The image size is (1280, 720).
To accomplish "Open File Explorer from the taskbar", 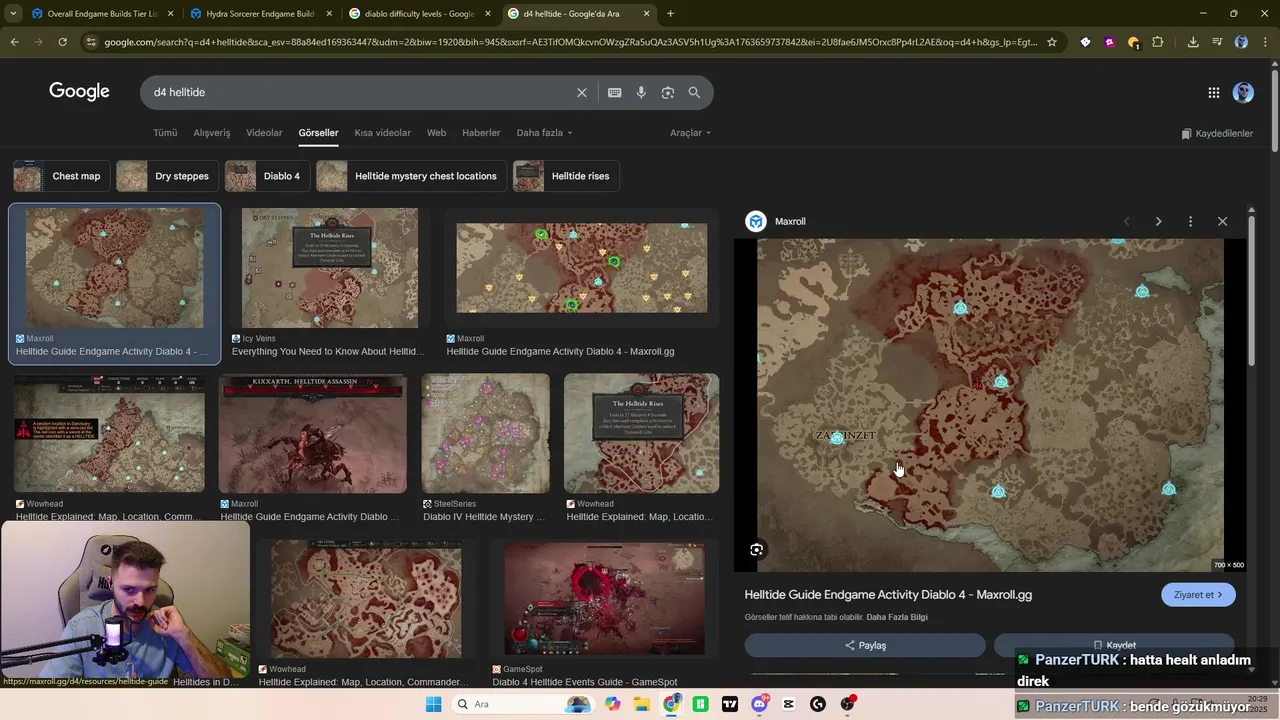I will [642, 704].
